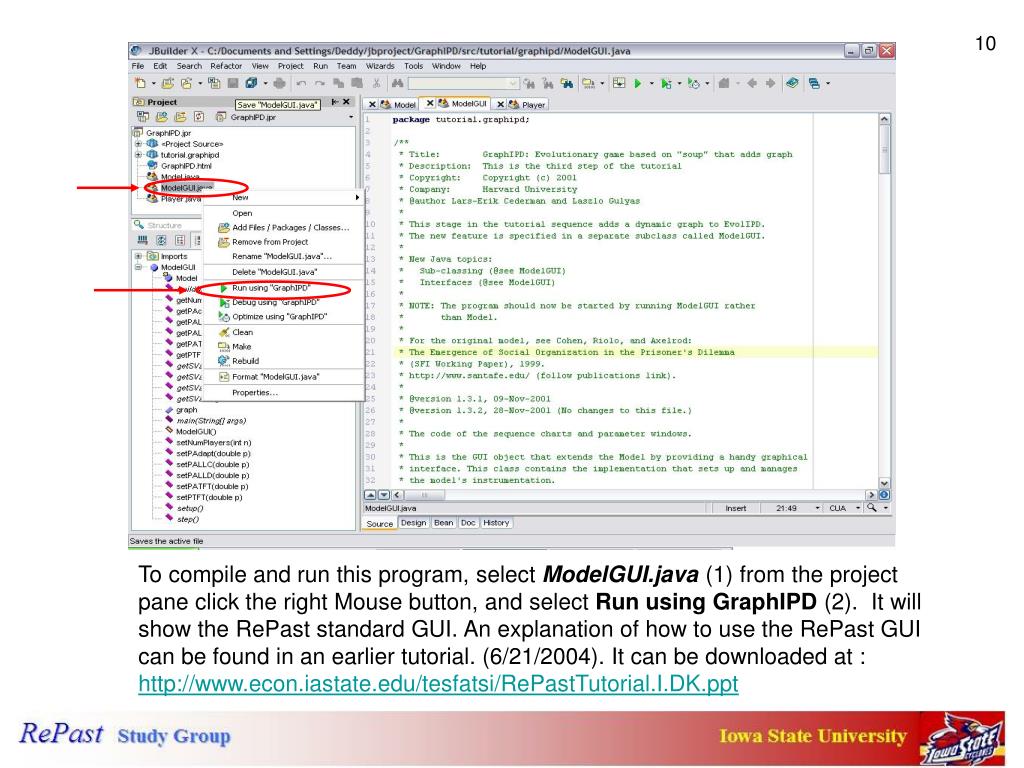
Task: Click the New file toolbar icon
Action: click(x=140, y=83)
